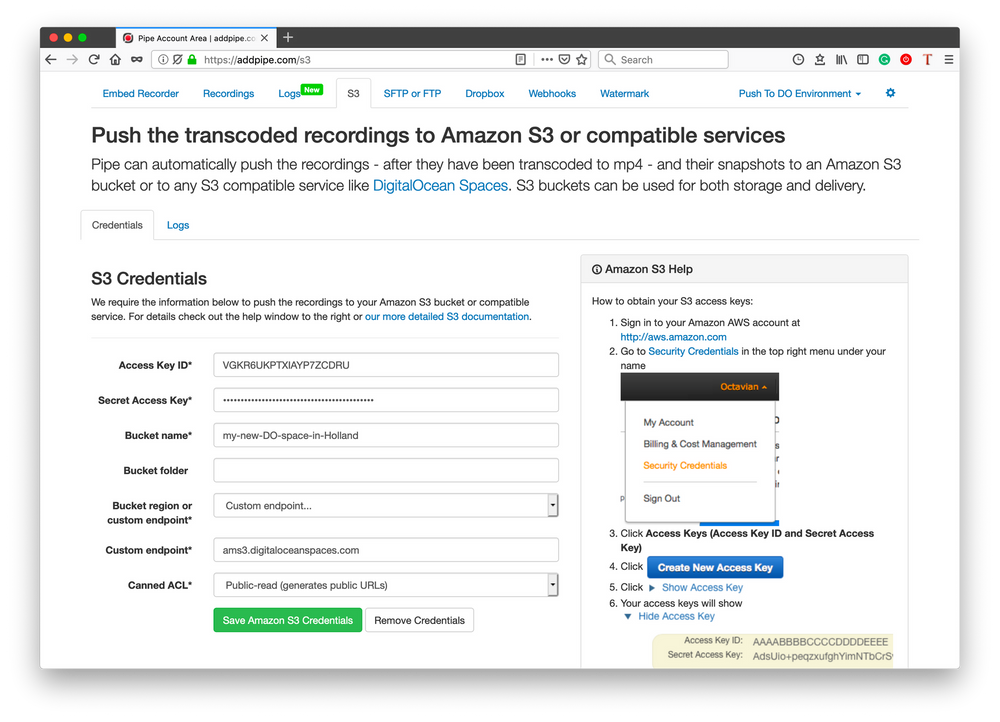Open the Logs sub-tab below the description

[x=178, y=225]
